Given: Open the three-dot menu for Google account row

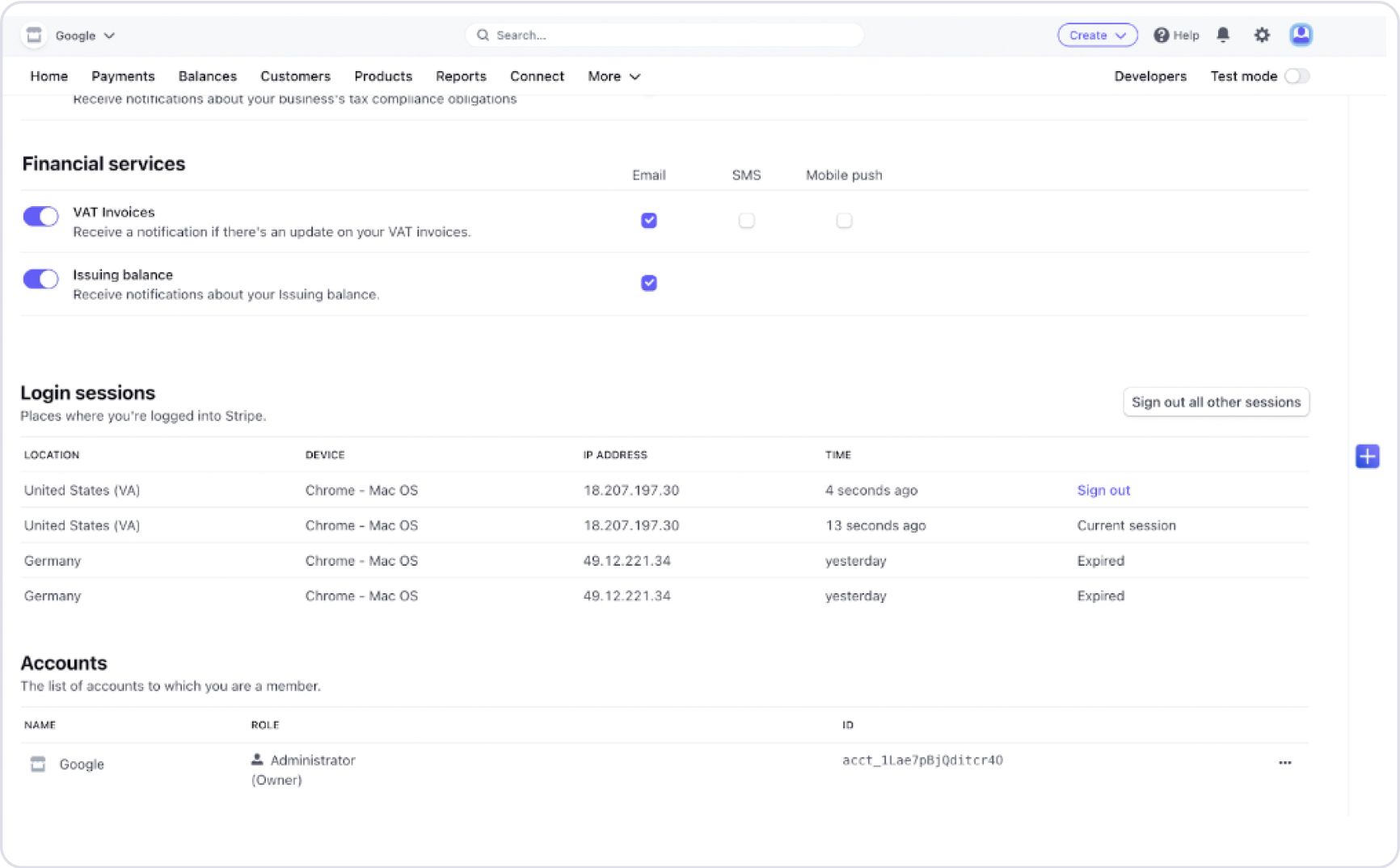Looking at the screenshot, I should point(1284,762).
